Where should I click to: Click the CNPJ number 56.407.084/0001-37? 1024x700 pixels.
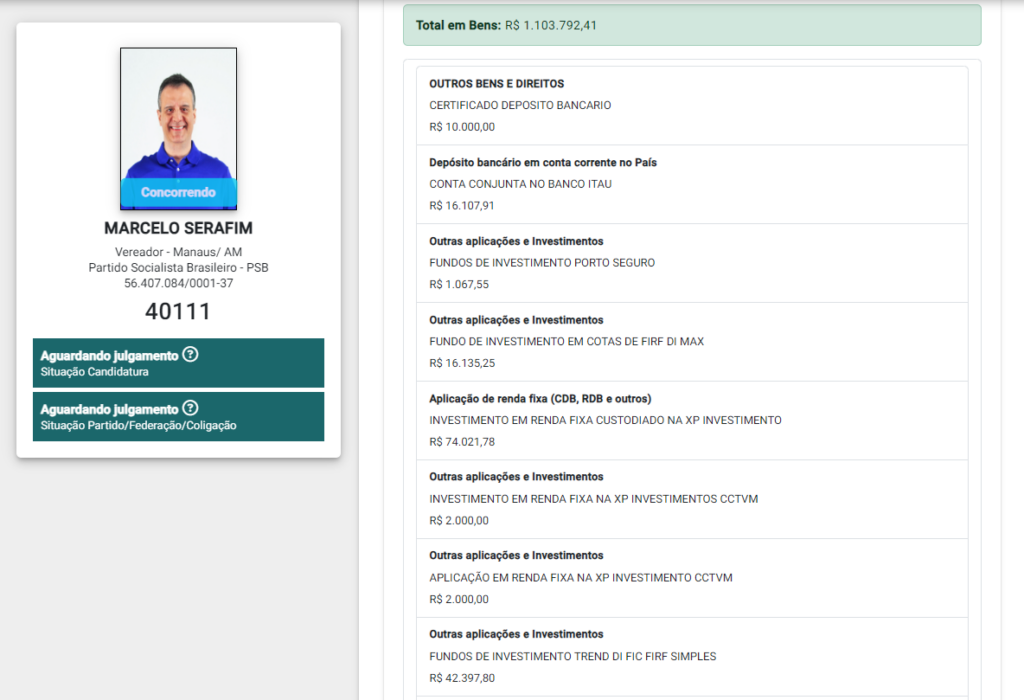178,283
